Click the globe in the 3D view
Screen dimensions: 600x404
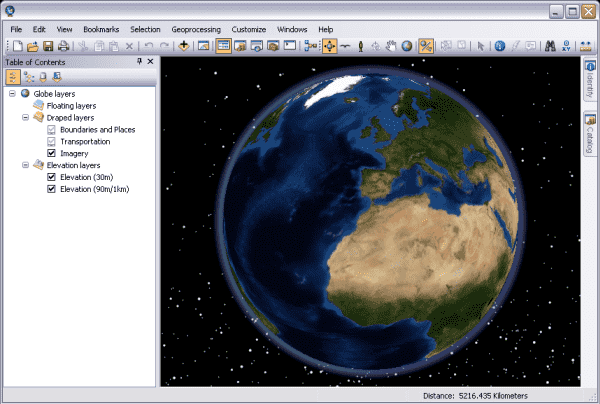click(370, 222)
